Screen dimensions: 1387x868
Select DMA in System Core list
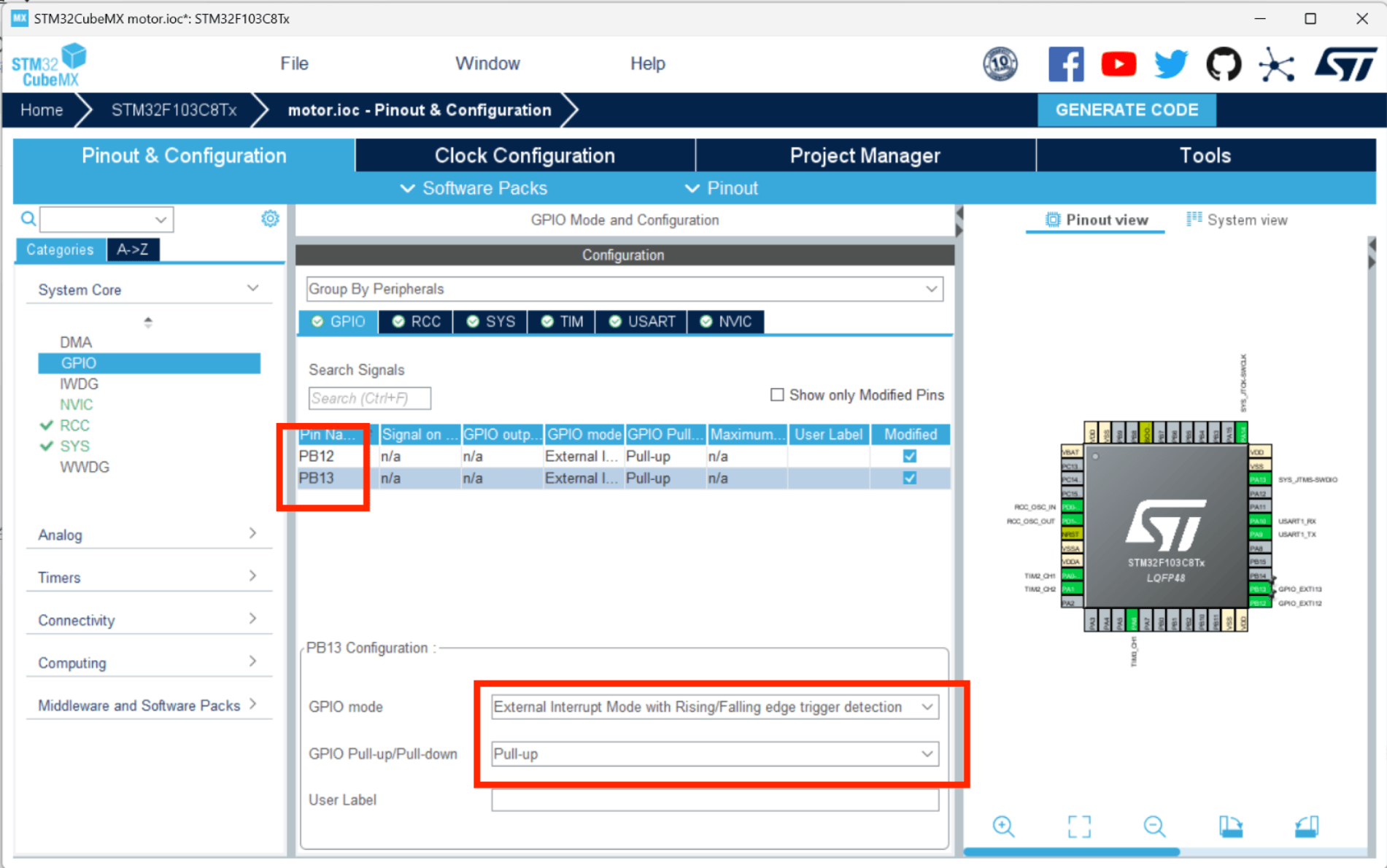coord(76,342)
